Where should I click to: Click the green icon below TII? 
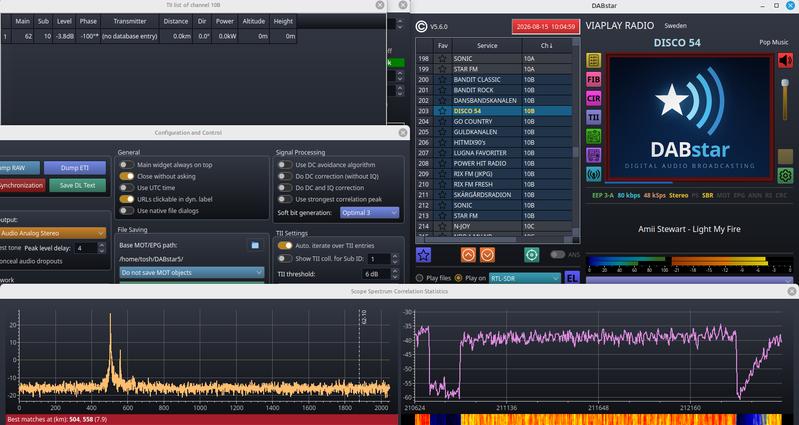click(593, 136)
